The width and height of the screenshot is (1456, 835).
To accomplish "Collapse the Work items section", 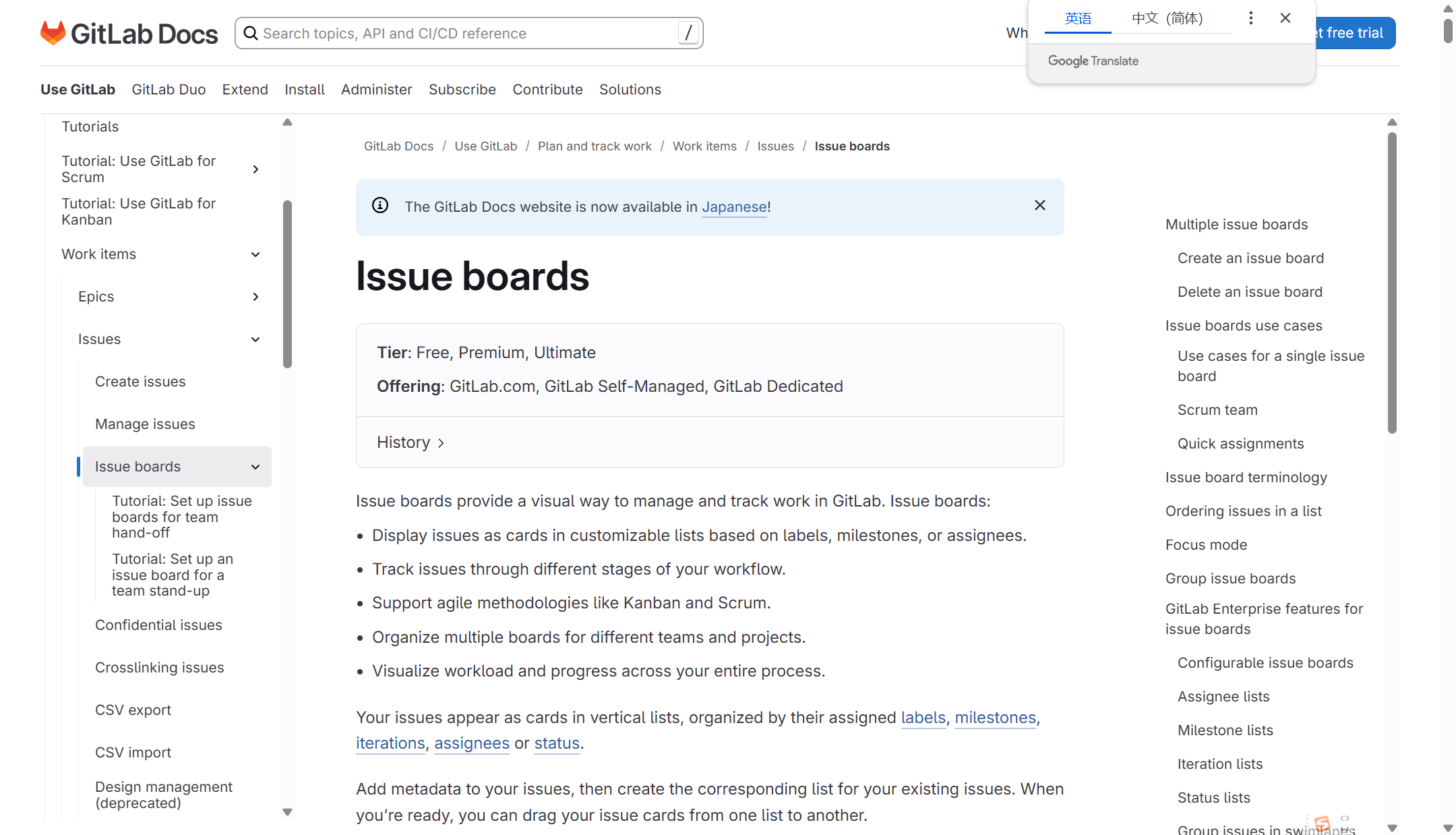I will click(x=255, y=254).
